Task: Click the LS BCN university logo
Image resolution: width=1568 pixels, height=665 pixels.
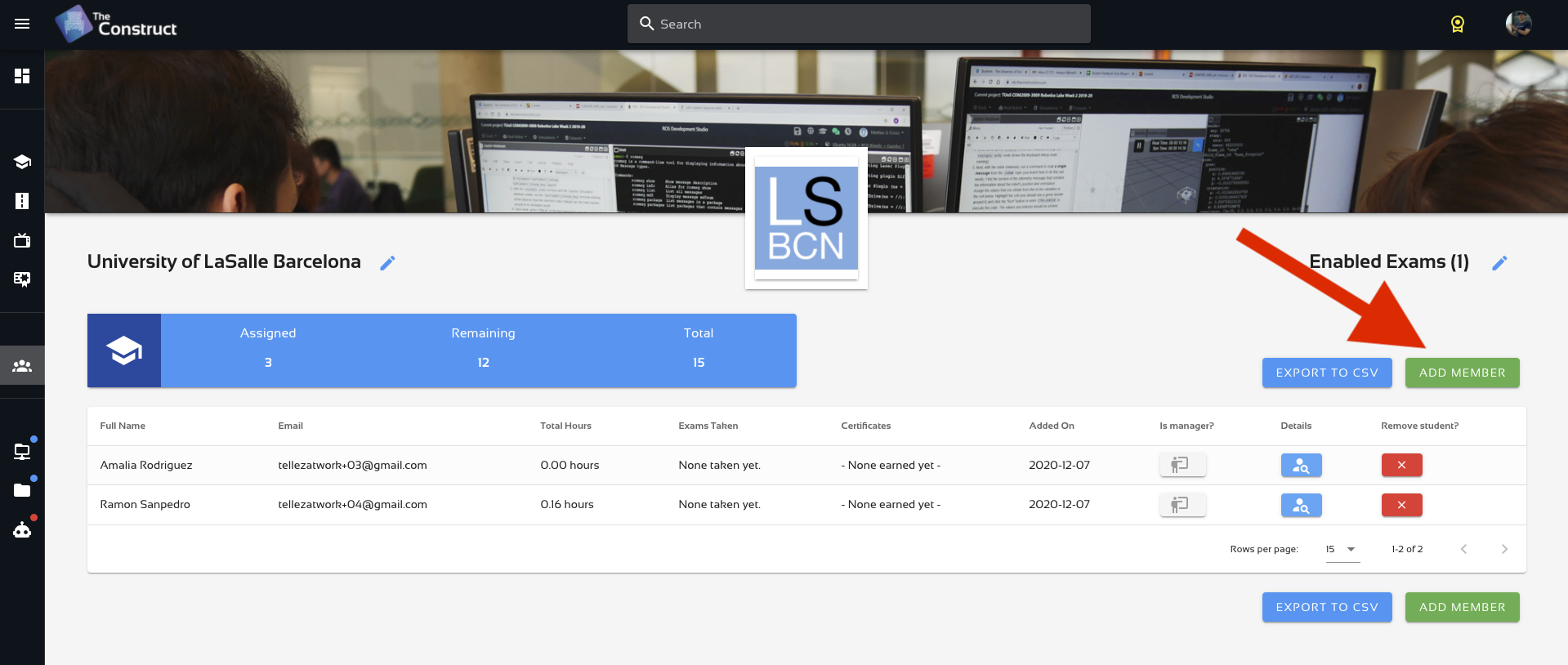Action: pyautogui.click(x=806, y=218)
